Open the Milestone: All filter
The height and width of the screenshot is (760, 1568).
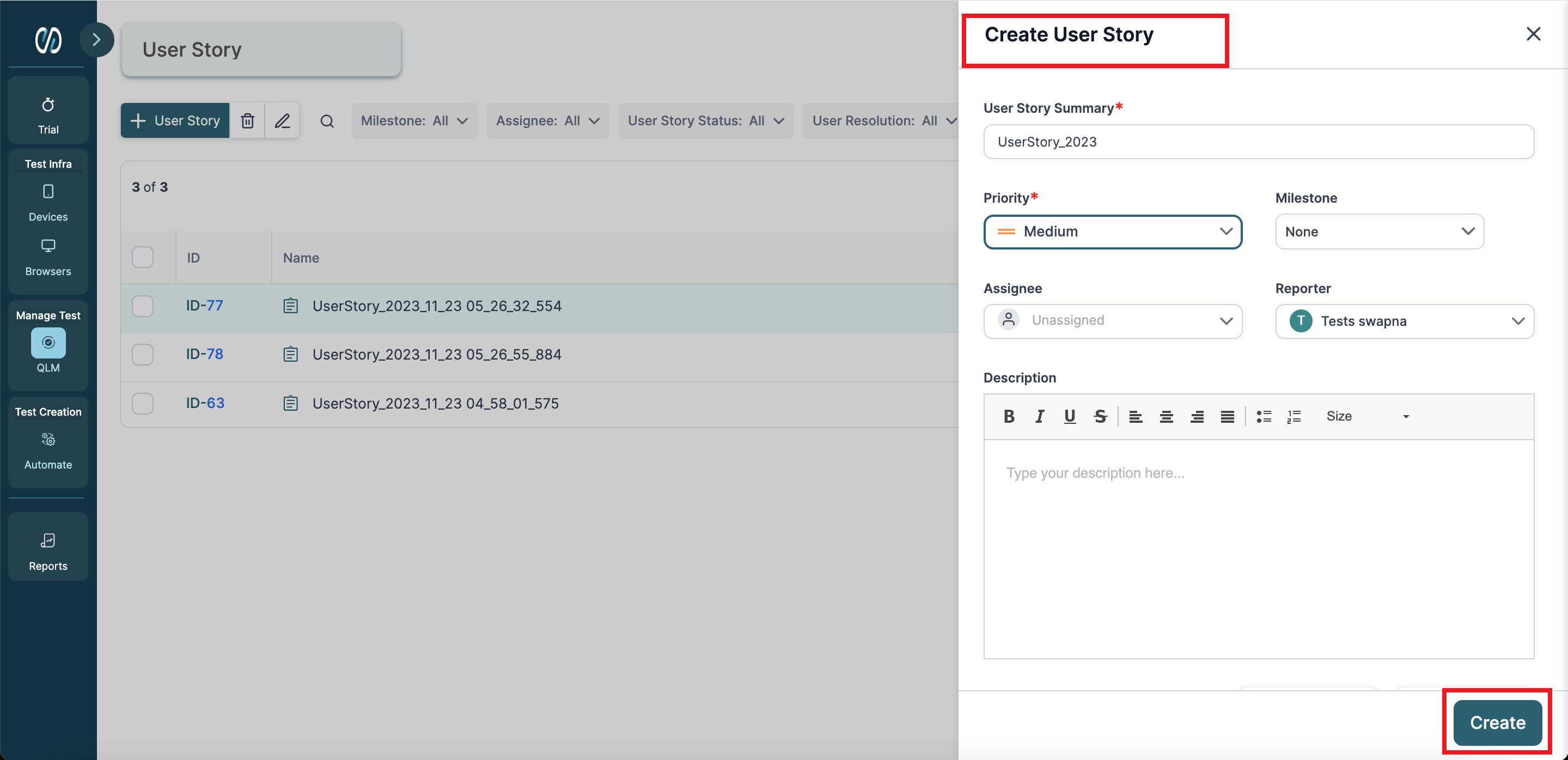[414, 120]
